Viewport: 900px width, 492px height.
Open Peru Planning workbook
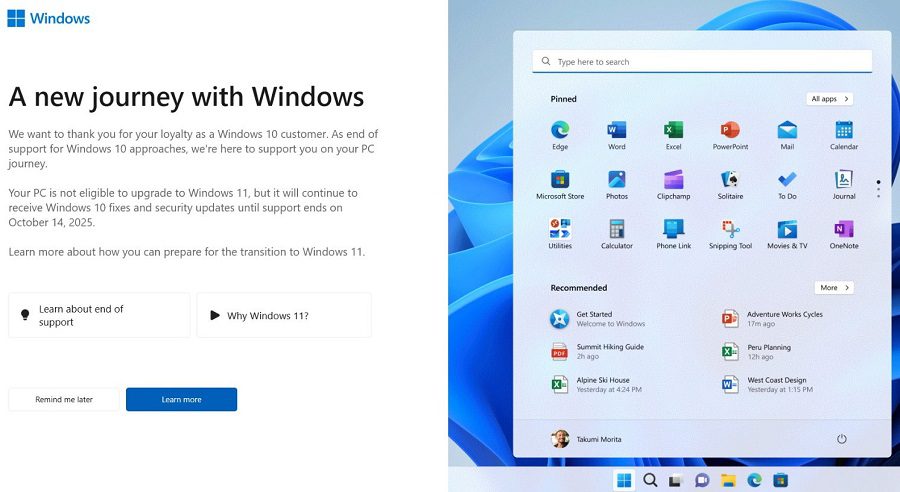click(x=757, y=351)
